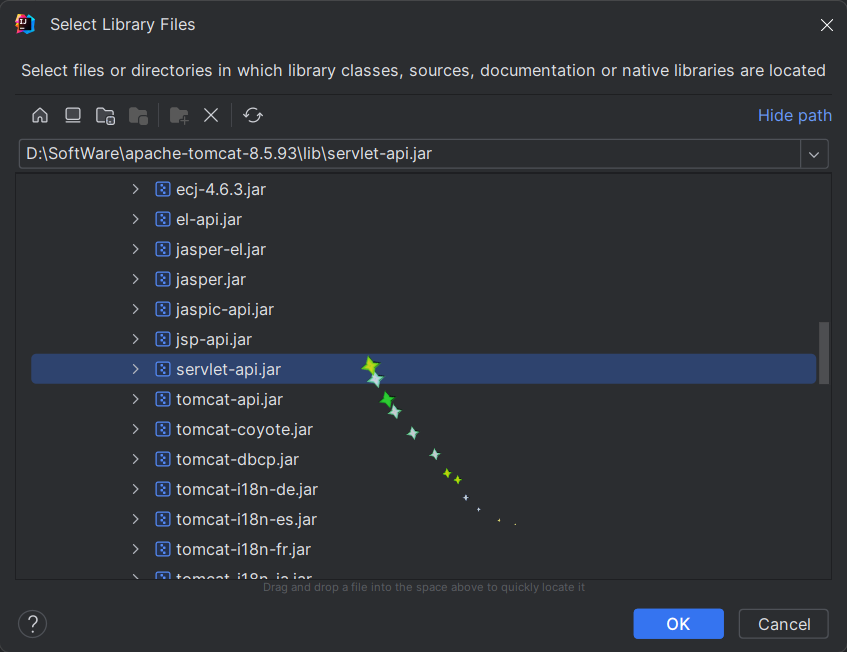The height and width of the screenshot is (652, 847).
Task: Expand the tomcat-i18n-de.jar node
Action: point(136,489)
